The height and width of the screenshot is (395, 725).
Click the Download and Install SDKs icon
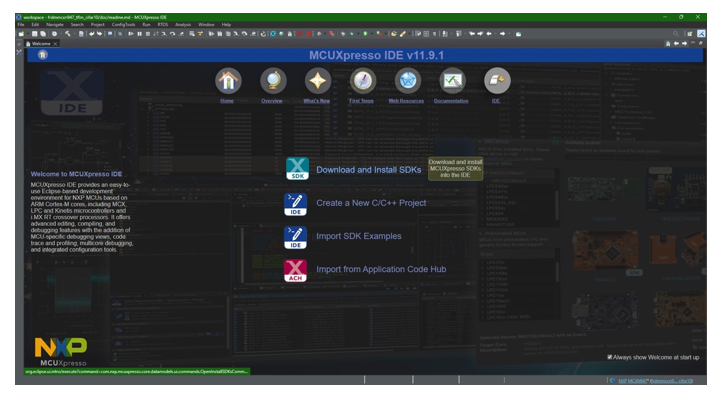pyautogui.click(x=297, y=169)
